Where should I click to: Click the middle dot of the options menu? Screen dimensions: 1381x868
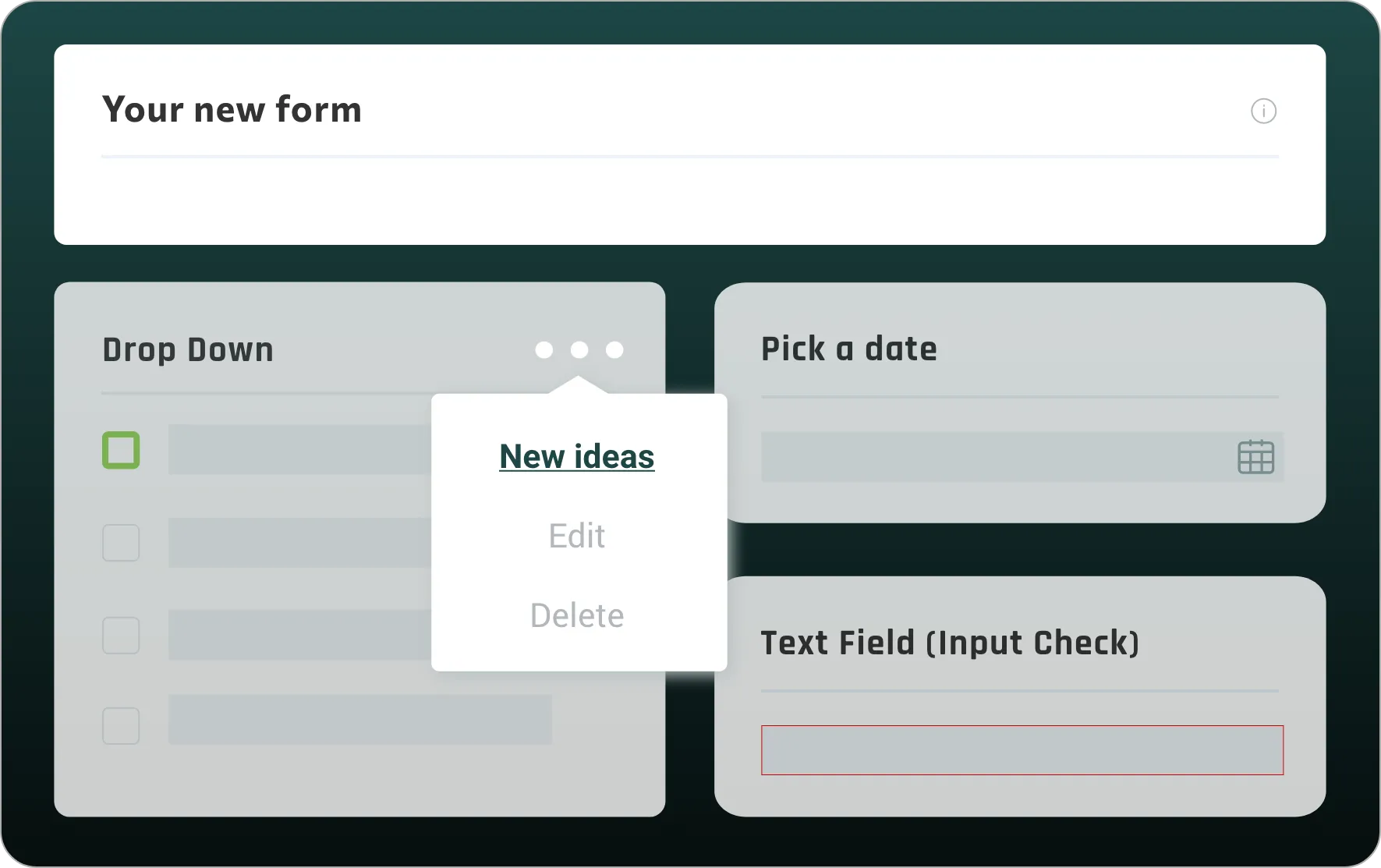point(579,351)
